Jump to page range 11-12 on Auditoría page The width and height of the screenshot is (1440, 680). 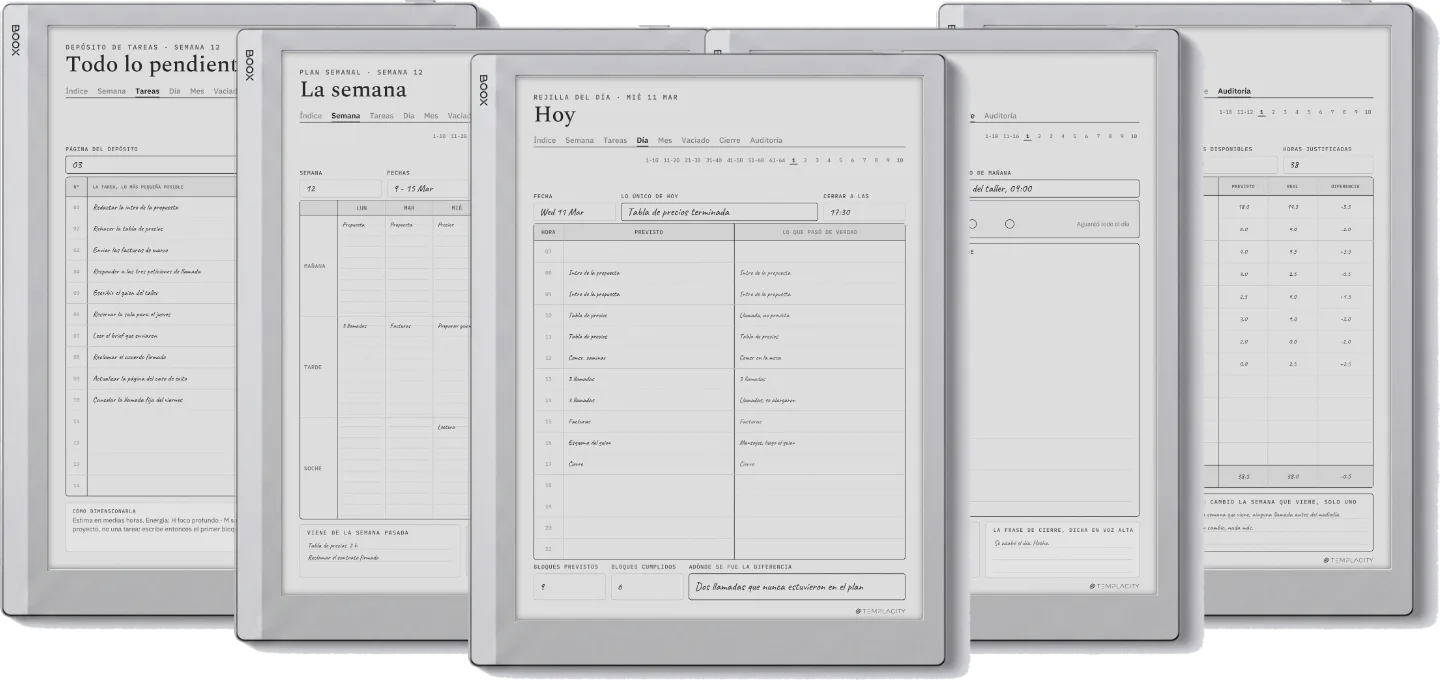pyautogui.click(x=1245, y=112)
